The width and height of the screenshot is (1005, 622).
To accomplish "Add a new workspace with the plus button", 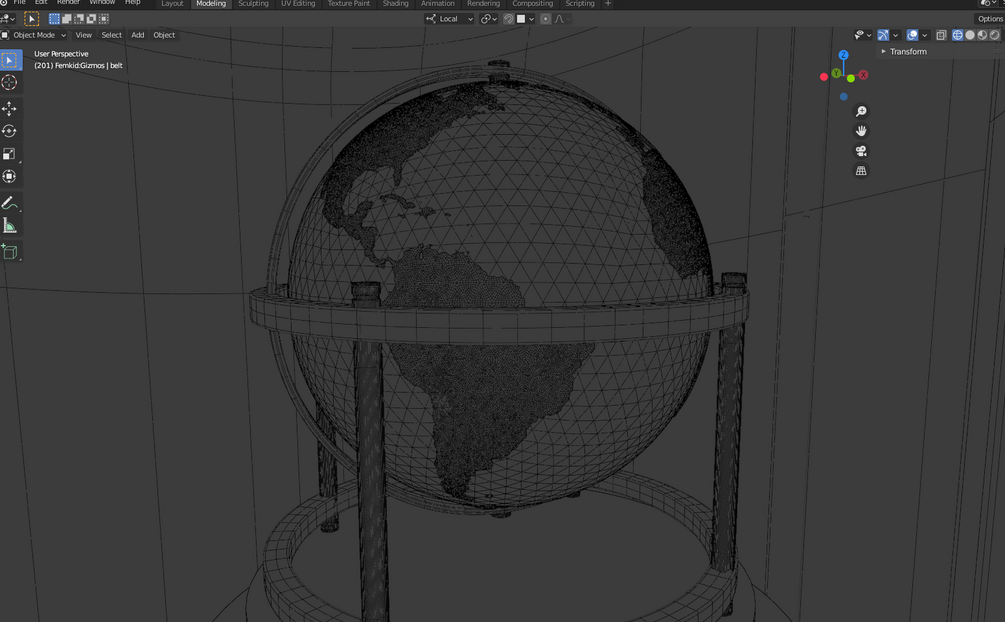I will [608, 3].
